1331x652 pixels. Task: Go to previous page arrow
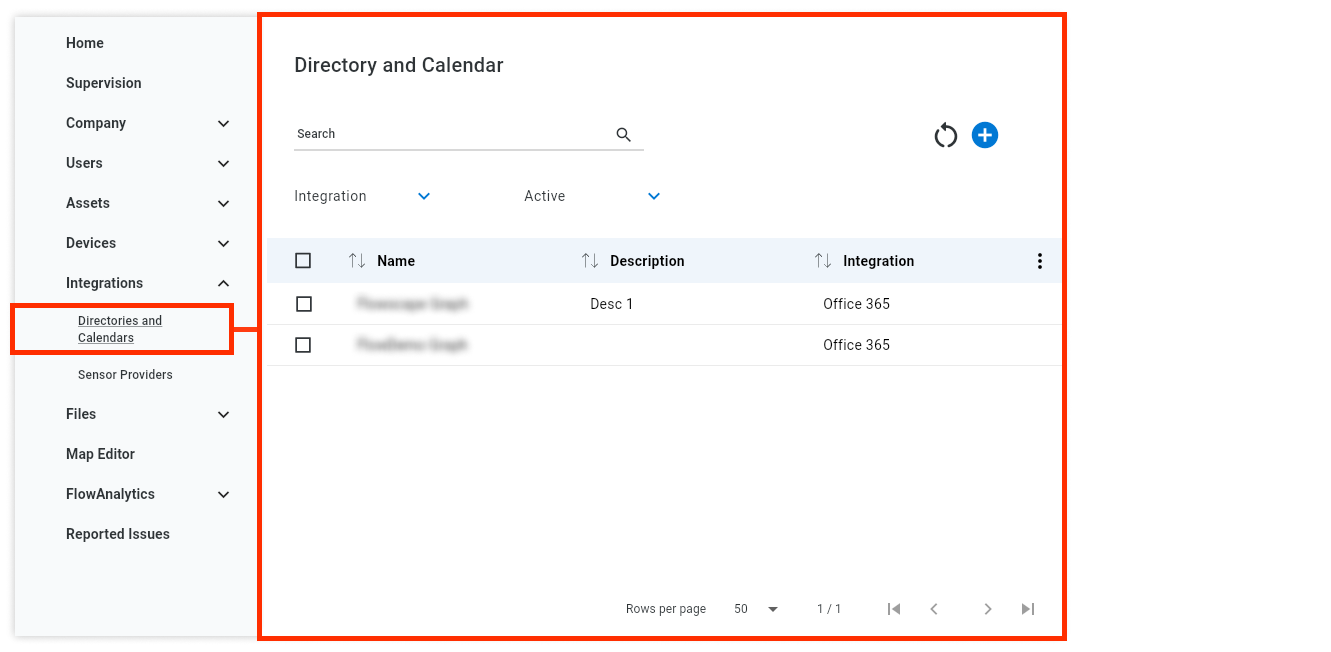pos(934,609)
